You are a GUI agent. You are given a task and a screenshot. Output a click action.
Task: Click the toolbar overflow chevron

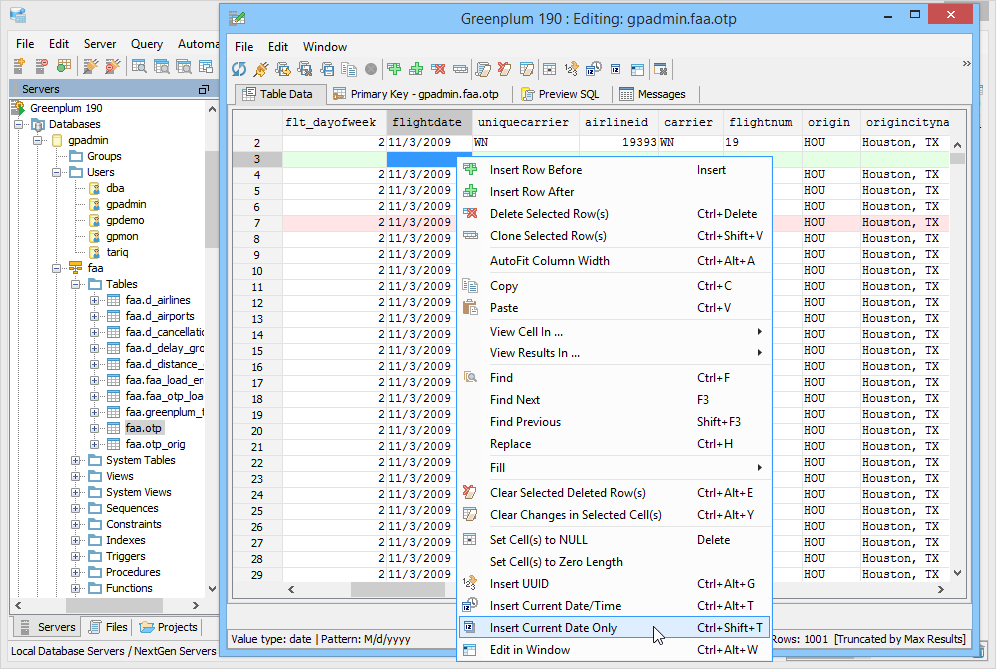point(966,63)
